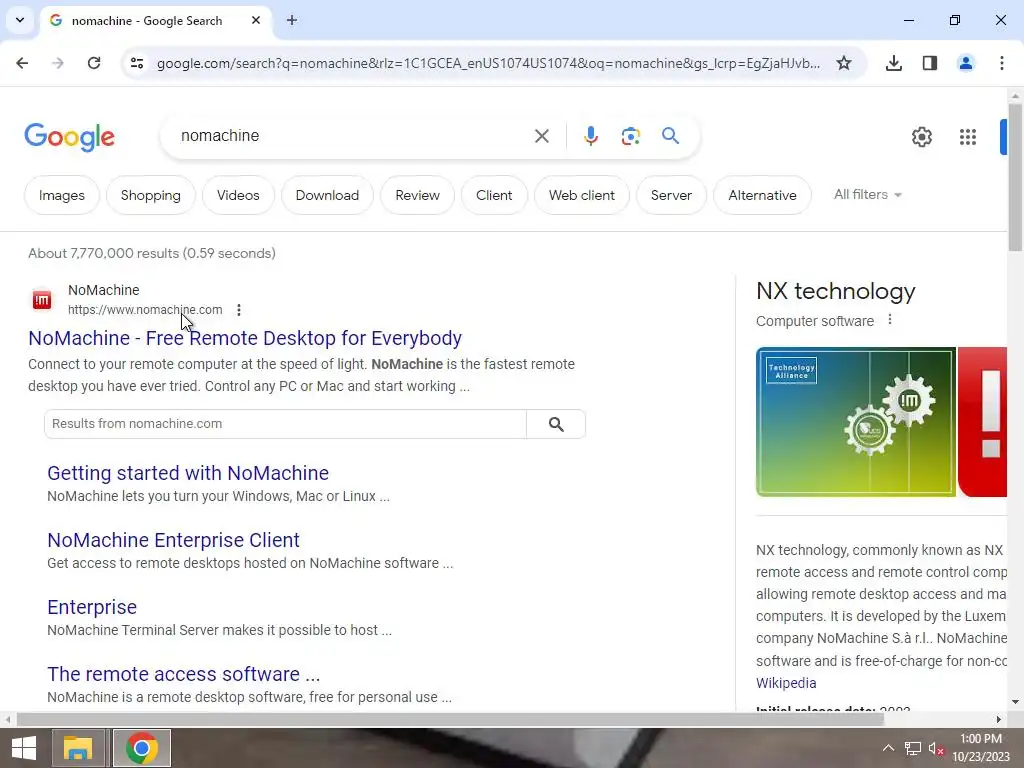Open NoMachine result more-options dots
Image resolution: width=1024 pixels, height=768 pixels.
239,310
